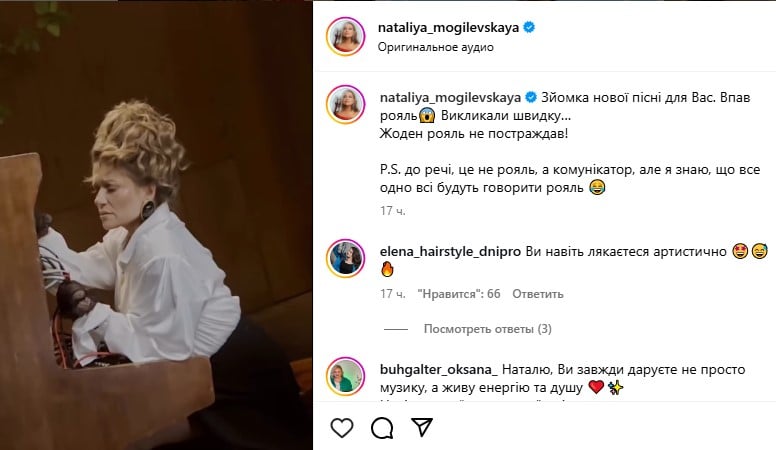Click verified badge beside caption username
The height and width of the screenshot is (450, 776).
pos(531,97)
